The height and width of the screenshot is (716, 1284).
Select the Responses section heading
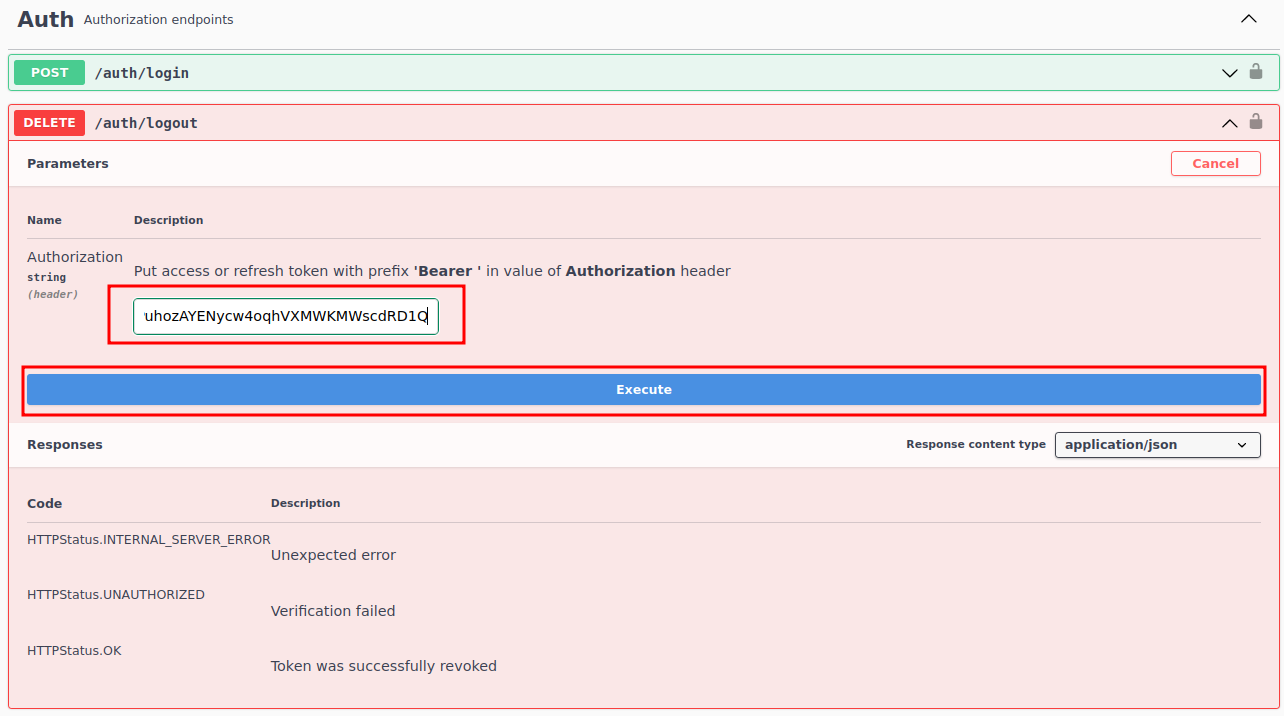65,445
